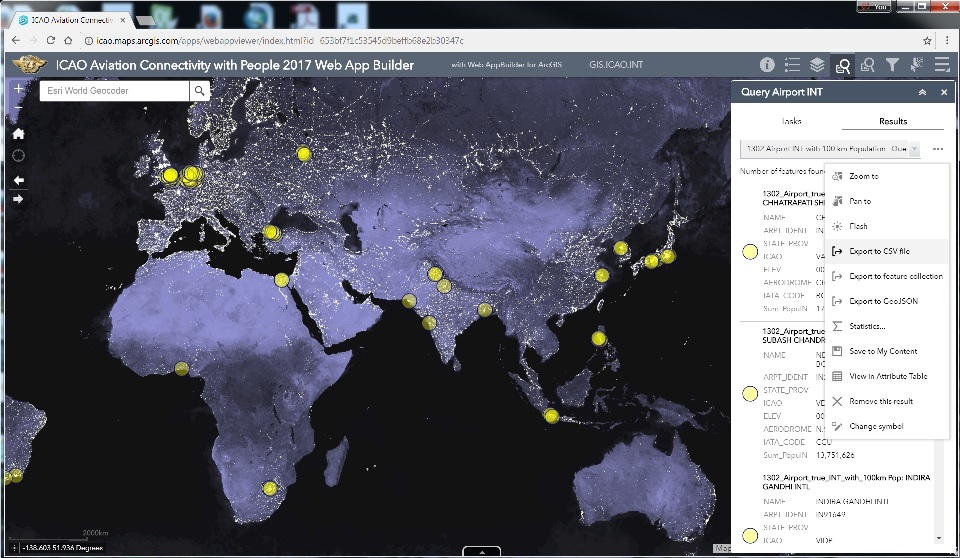The image size is (960, 558).
Task: Open the query results dropdown list
Action: [x=914, y=149]
